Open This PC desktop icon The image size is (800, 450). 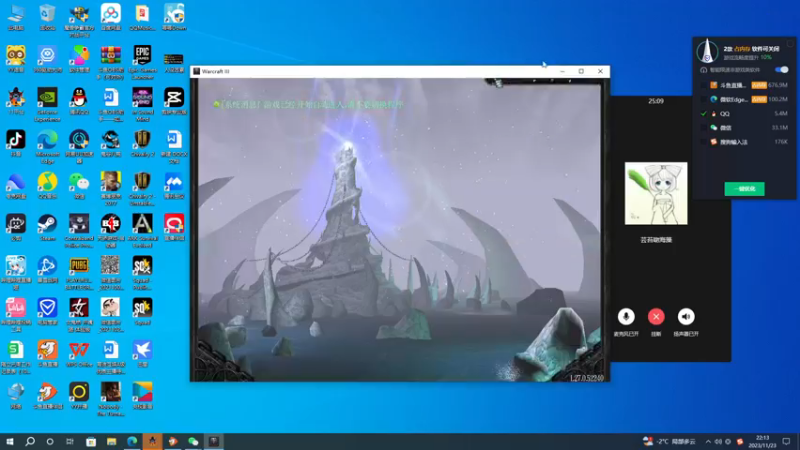pos(16,17)
